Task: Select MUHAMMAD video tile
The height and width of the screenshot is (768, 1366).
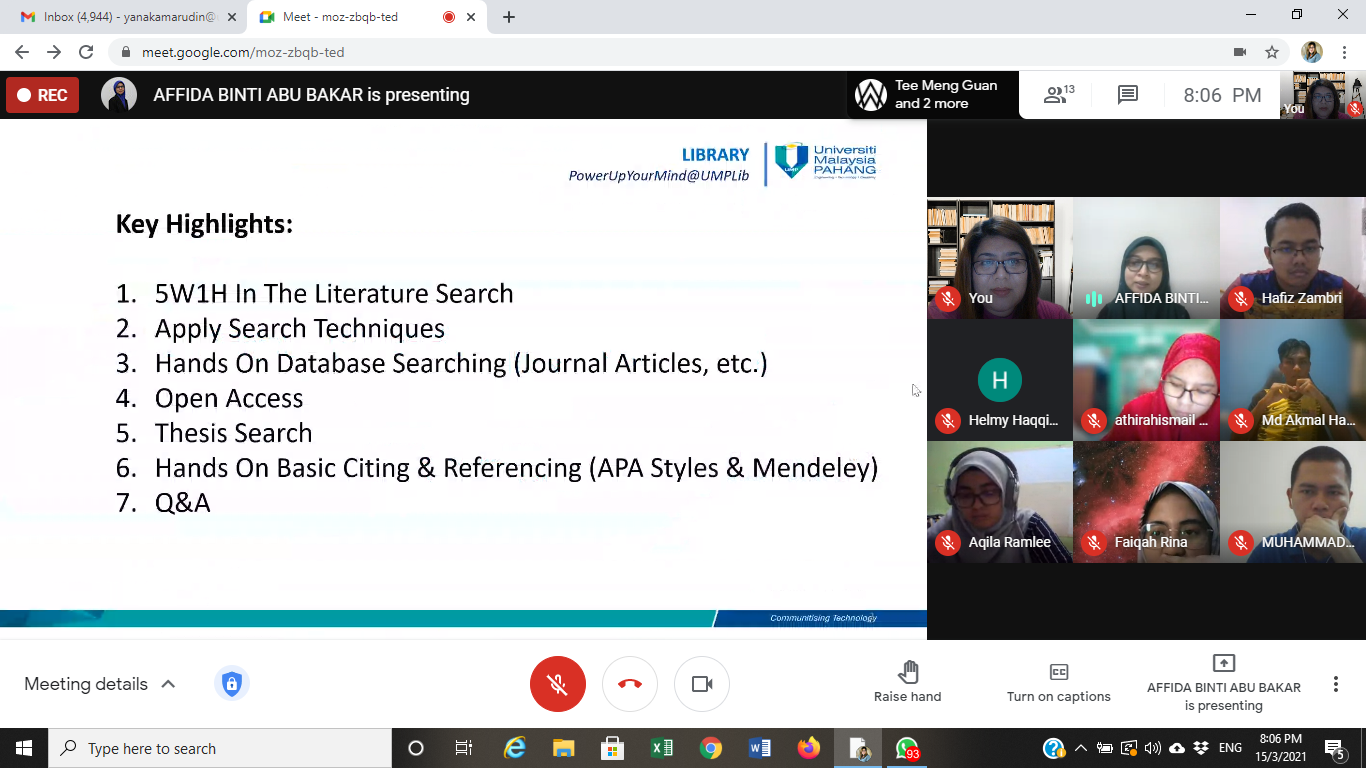Action: click(x=1293, y=502)
